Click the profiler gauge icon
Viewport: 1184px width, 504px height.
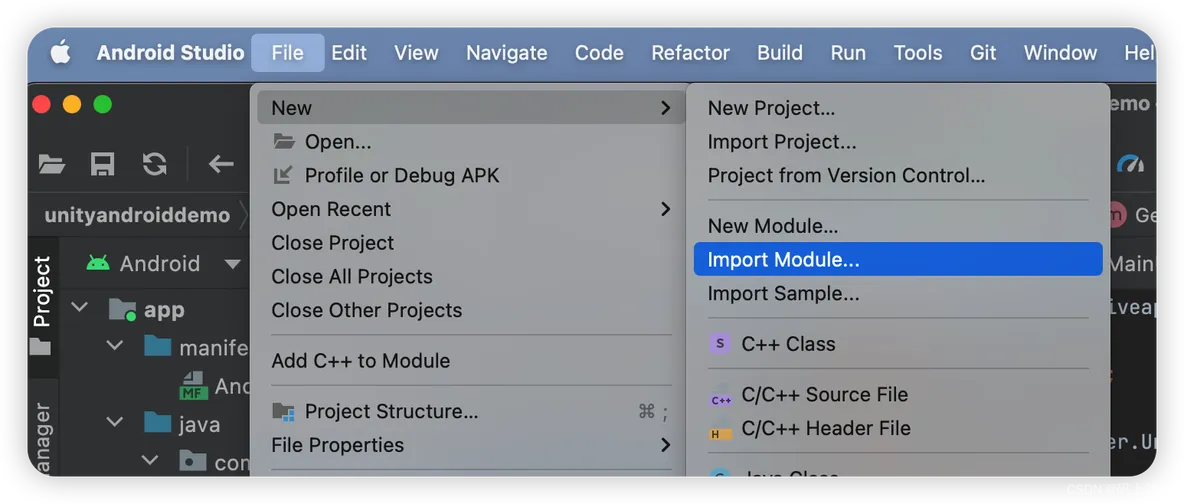pos(1130,163)
